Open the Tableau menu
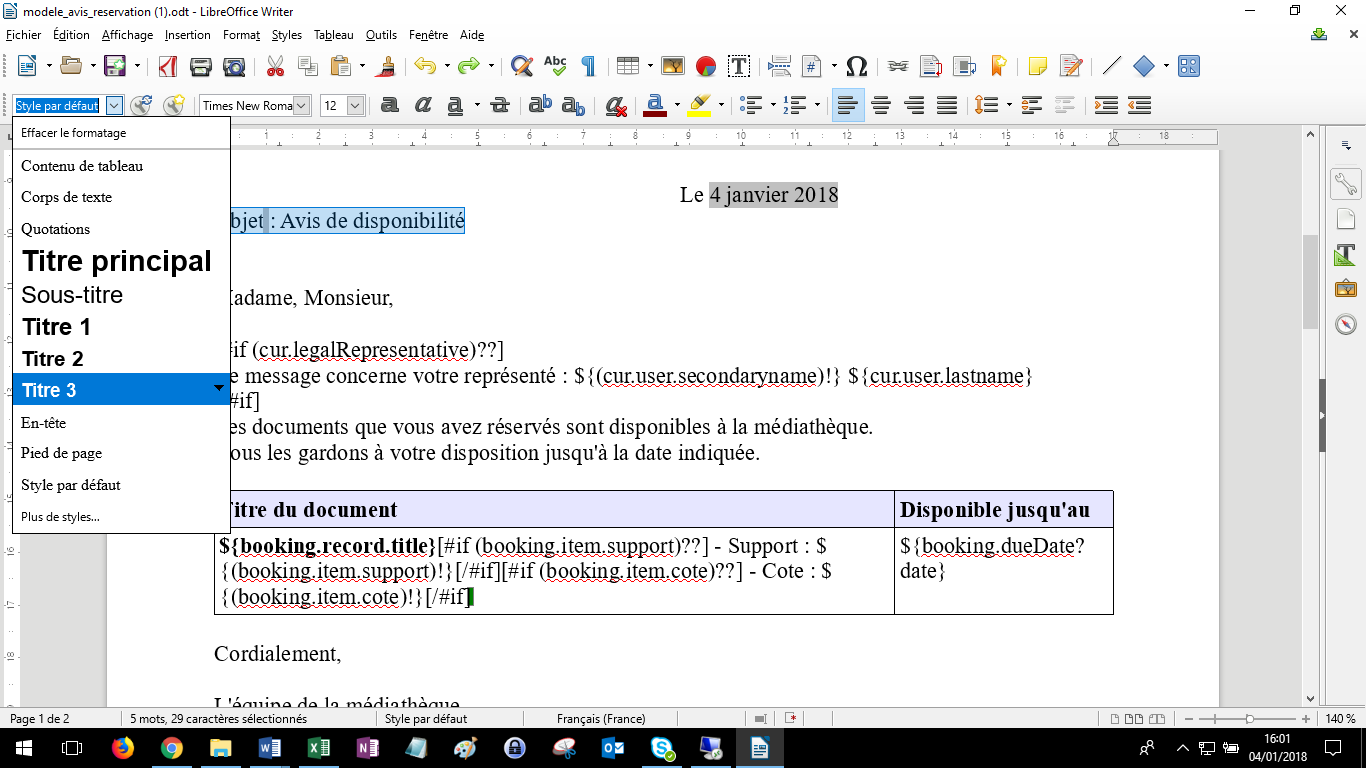The width and height of the screenshot is (1366, 768). pyautogui.click(x=334, y=35)
